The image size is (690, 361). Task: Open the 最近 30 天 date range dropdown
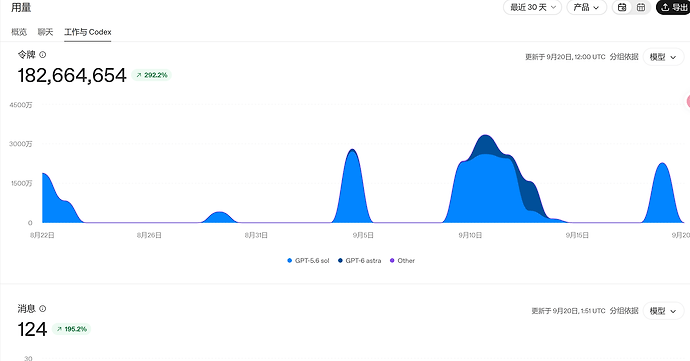click(532, 7)
